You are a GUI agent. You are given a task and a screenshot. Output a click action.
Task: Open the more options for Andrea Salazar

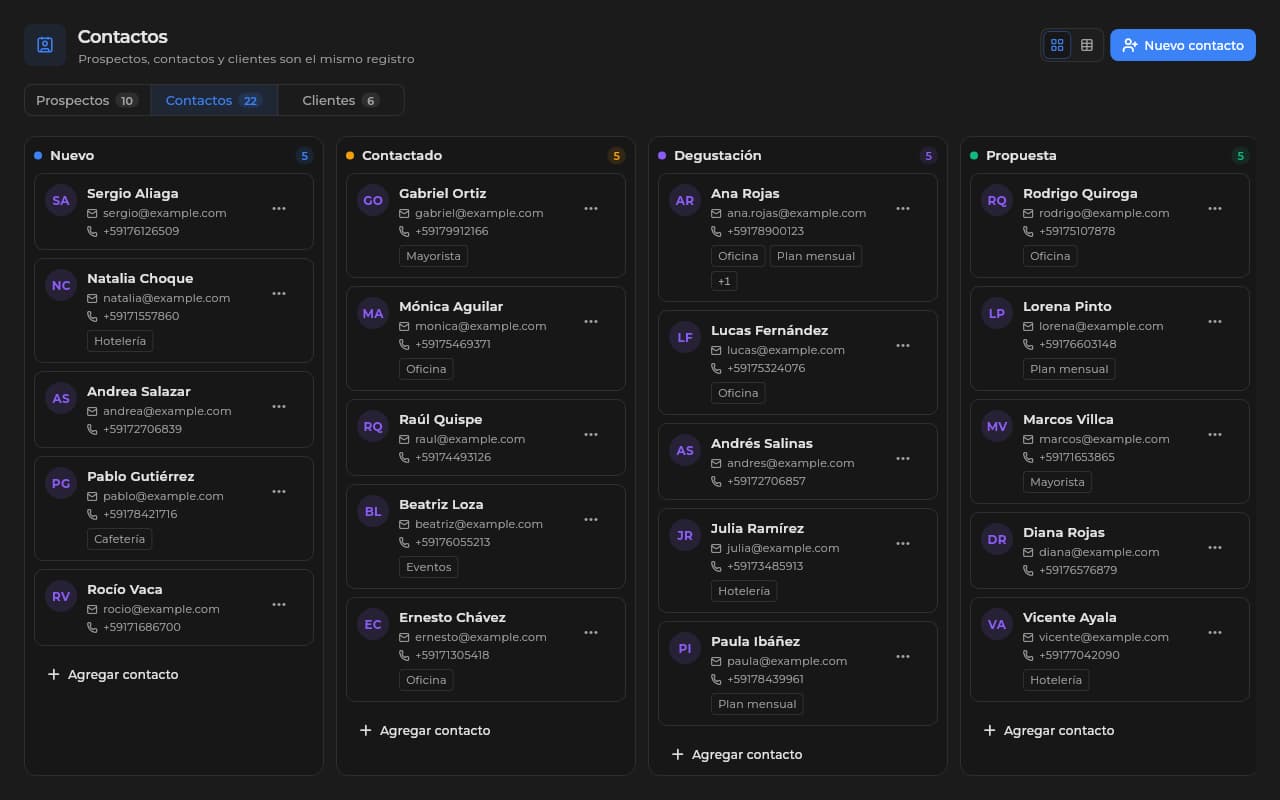279,406
